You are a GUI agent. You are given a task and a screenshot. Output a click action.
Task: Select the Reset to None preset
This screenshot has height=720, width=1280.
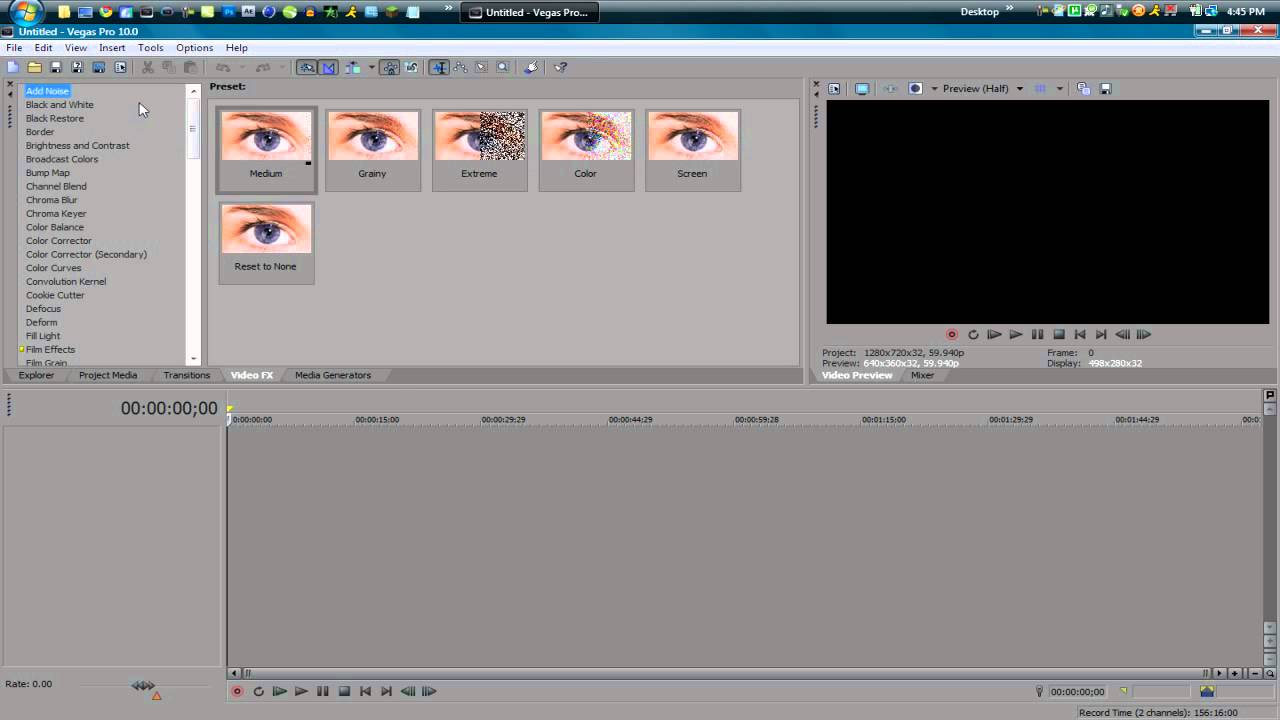tap(266, 241)
